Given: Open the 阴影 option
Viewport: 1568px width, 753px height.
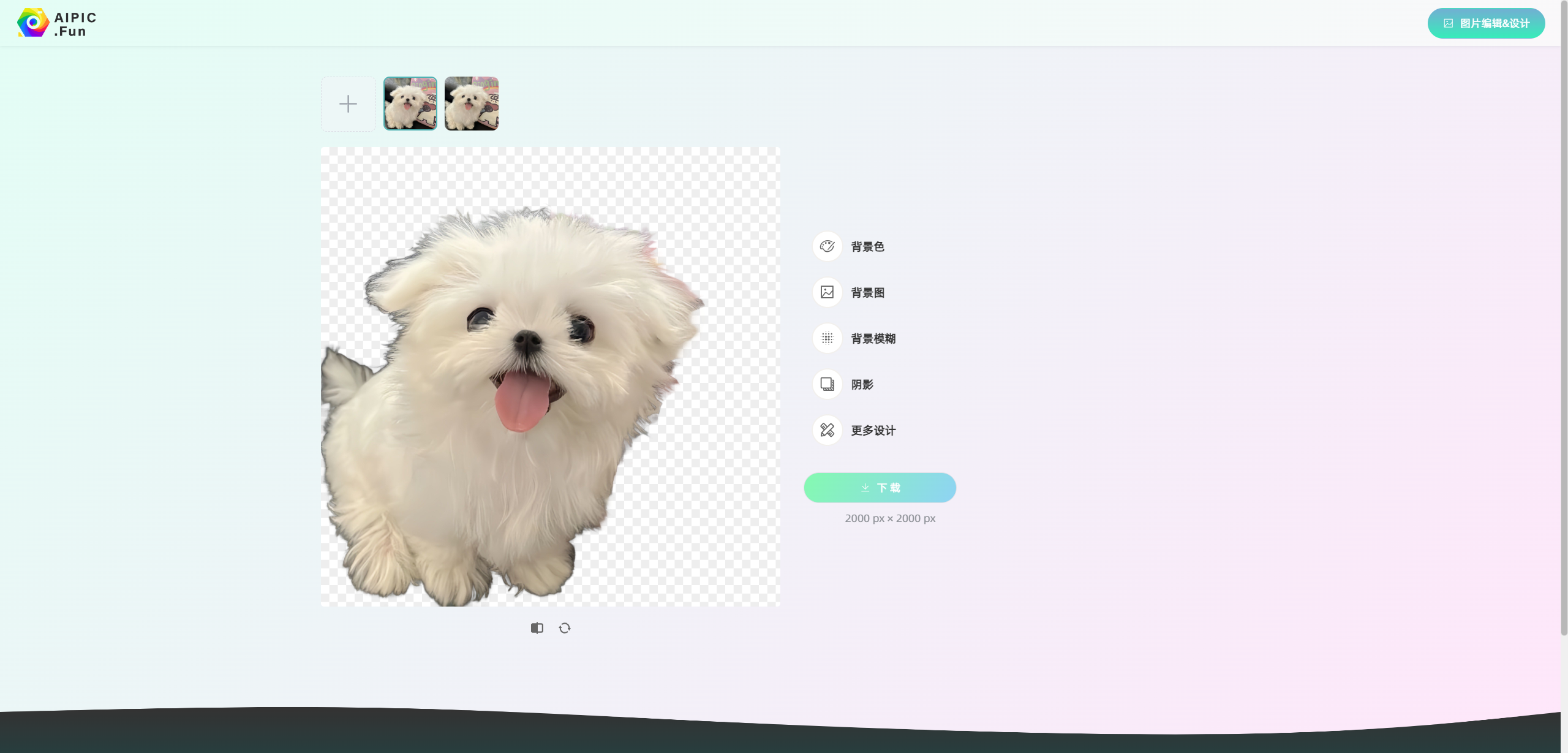Looking at the screenshot, I should pos(862,384).
